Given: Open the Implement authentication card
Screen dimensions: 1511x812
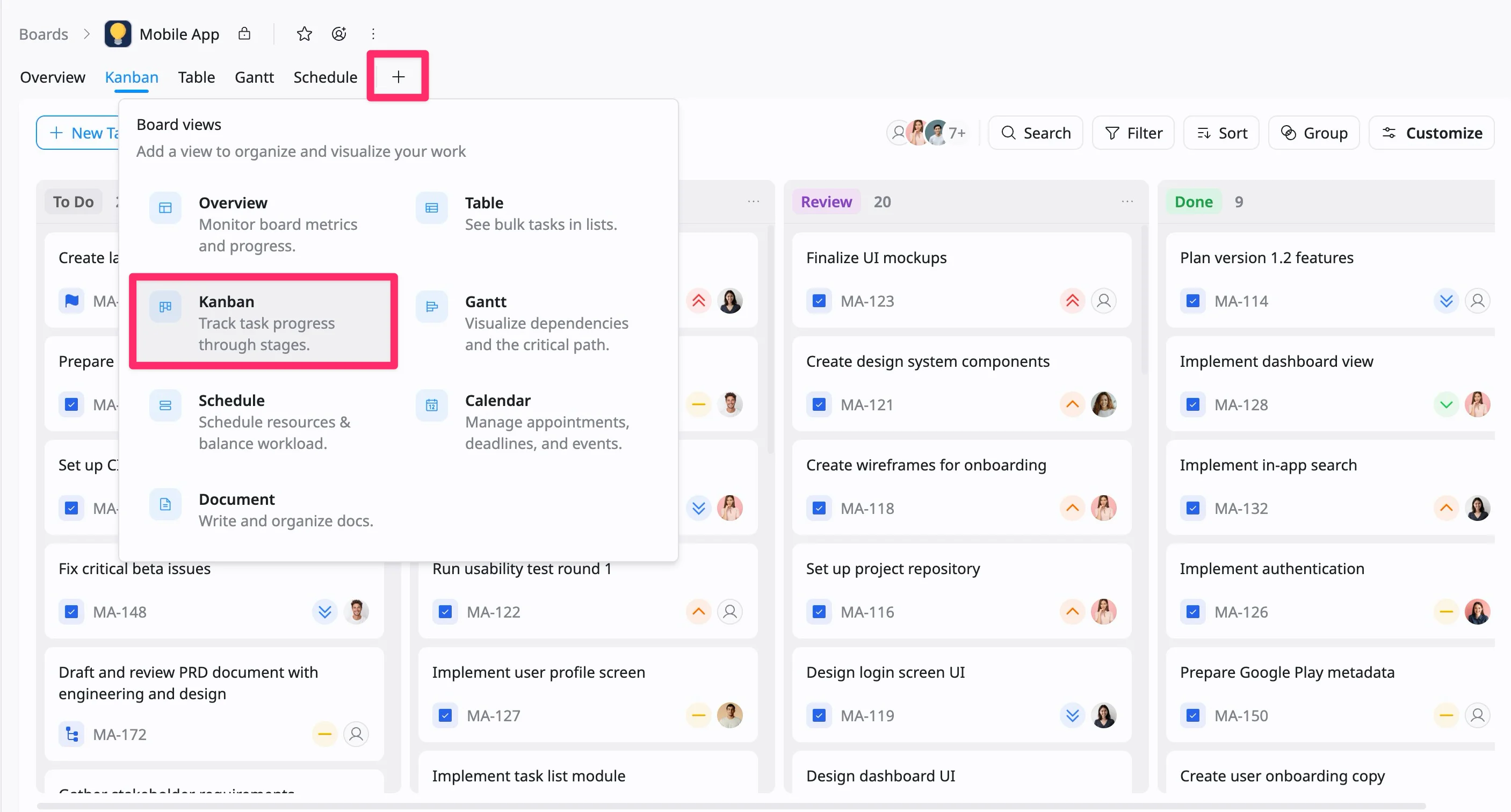Looking at the screenshot, I should click(1330, 590).
